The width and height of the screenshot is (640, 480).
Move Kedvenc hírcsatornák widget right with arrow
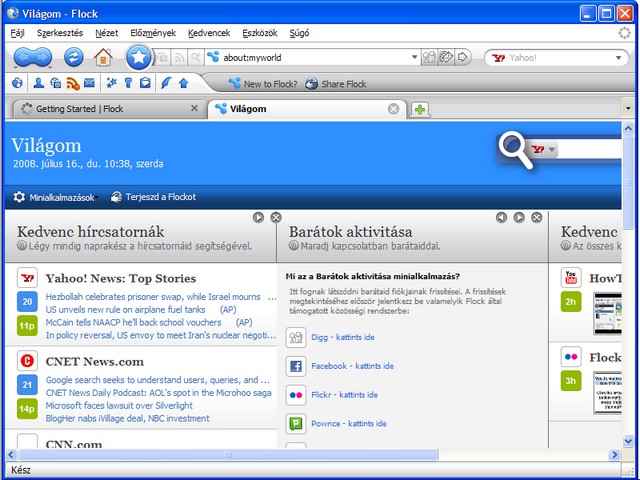pos(258,218)
